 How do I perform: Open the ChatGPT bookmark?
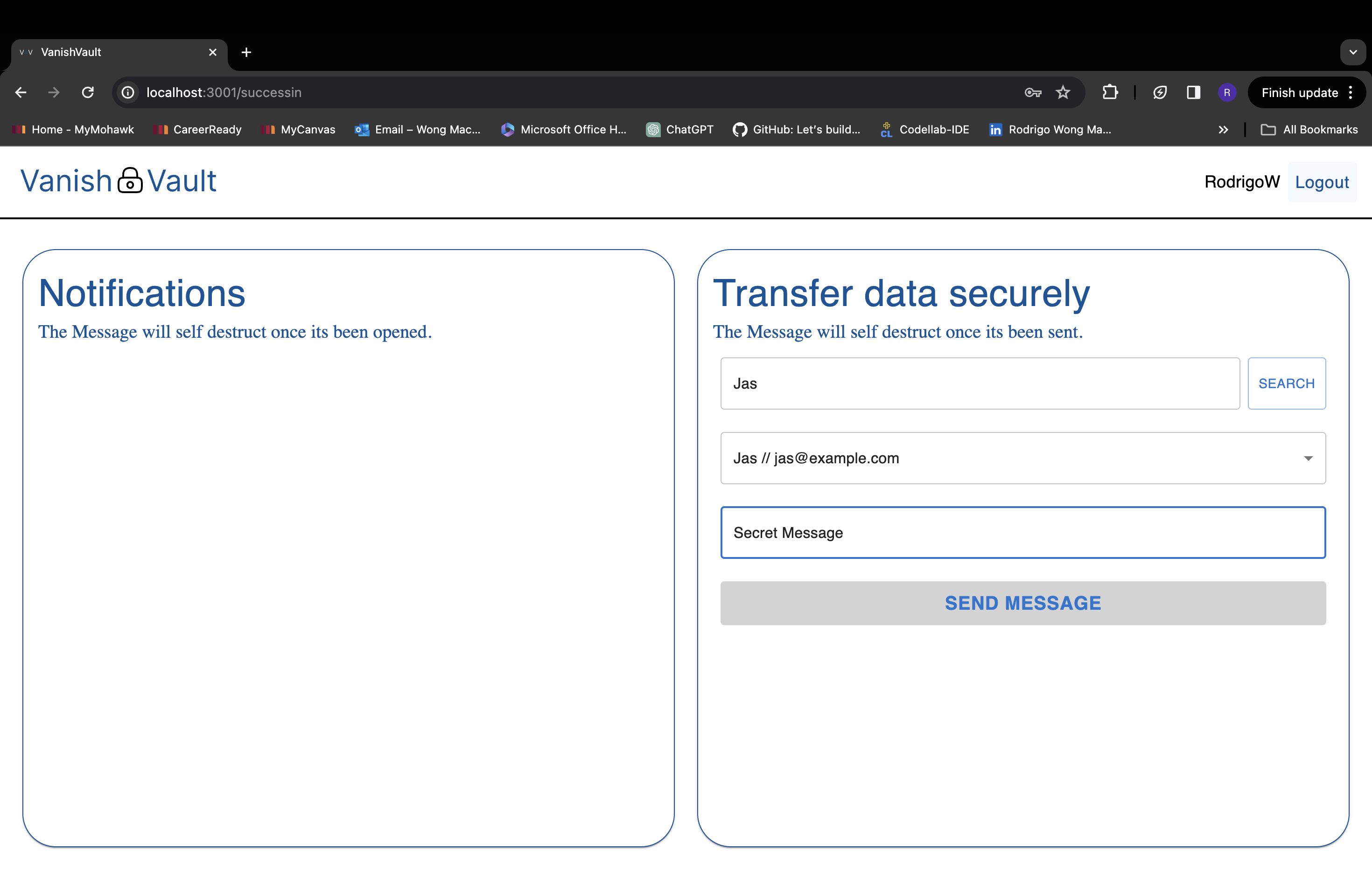(679, 130)
